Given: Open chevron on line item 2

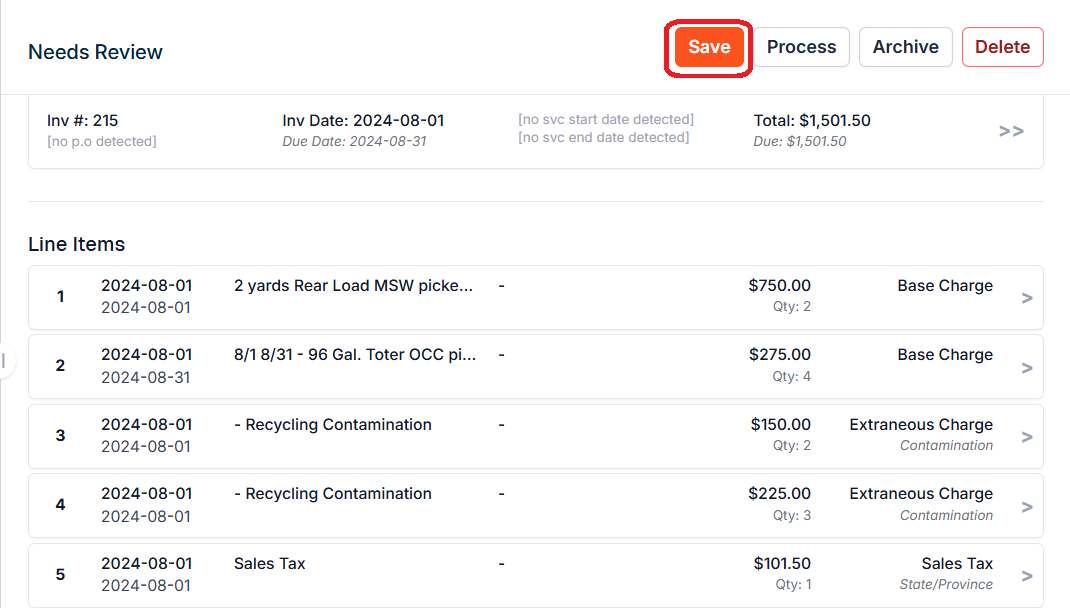Looking at the screenshot, I should [x=1026, y=367].
